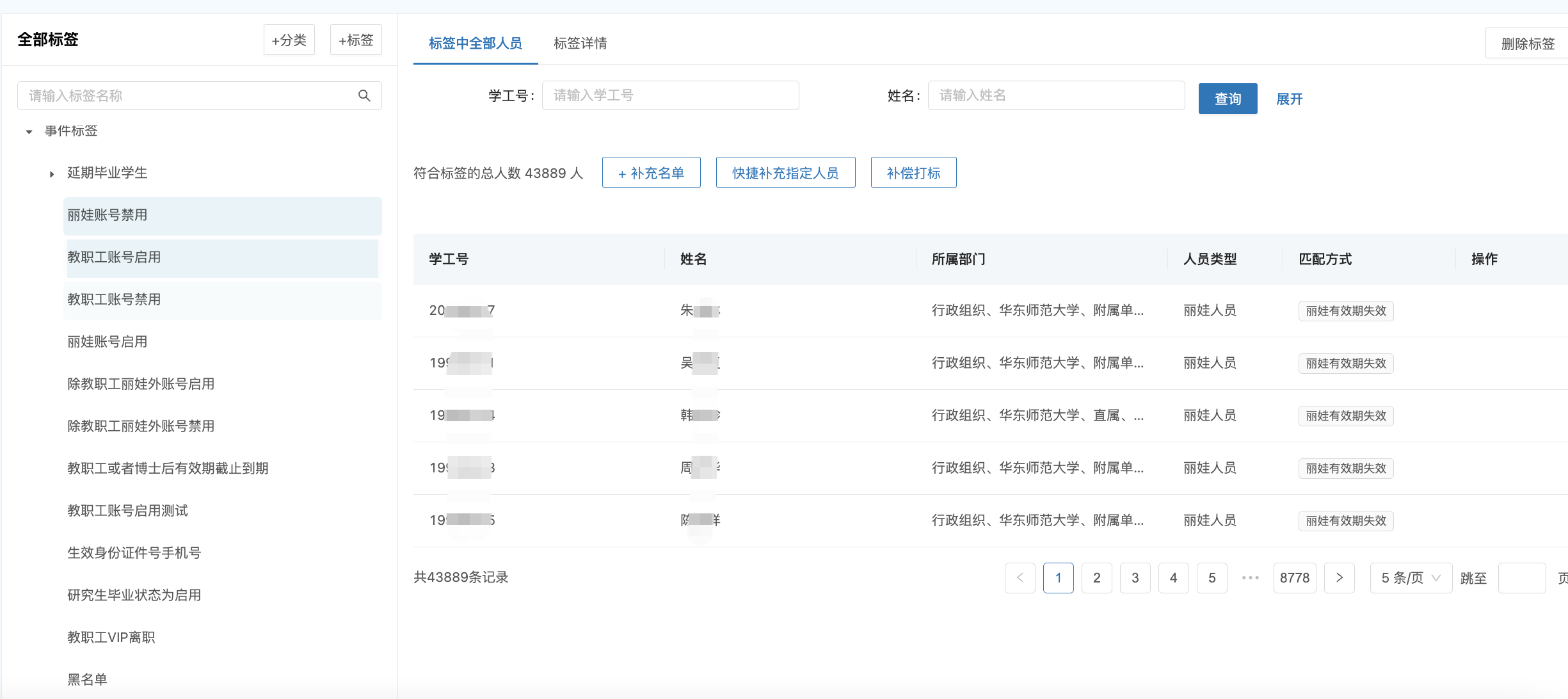Viewport: 1568px width, 699px height.
Task: Click 丽娃人员 type in 朱 row
Action: 1210,311
